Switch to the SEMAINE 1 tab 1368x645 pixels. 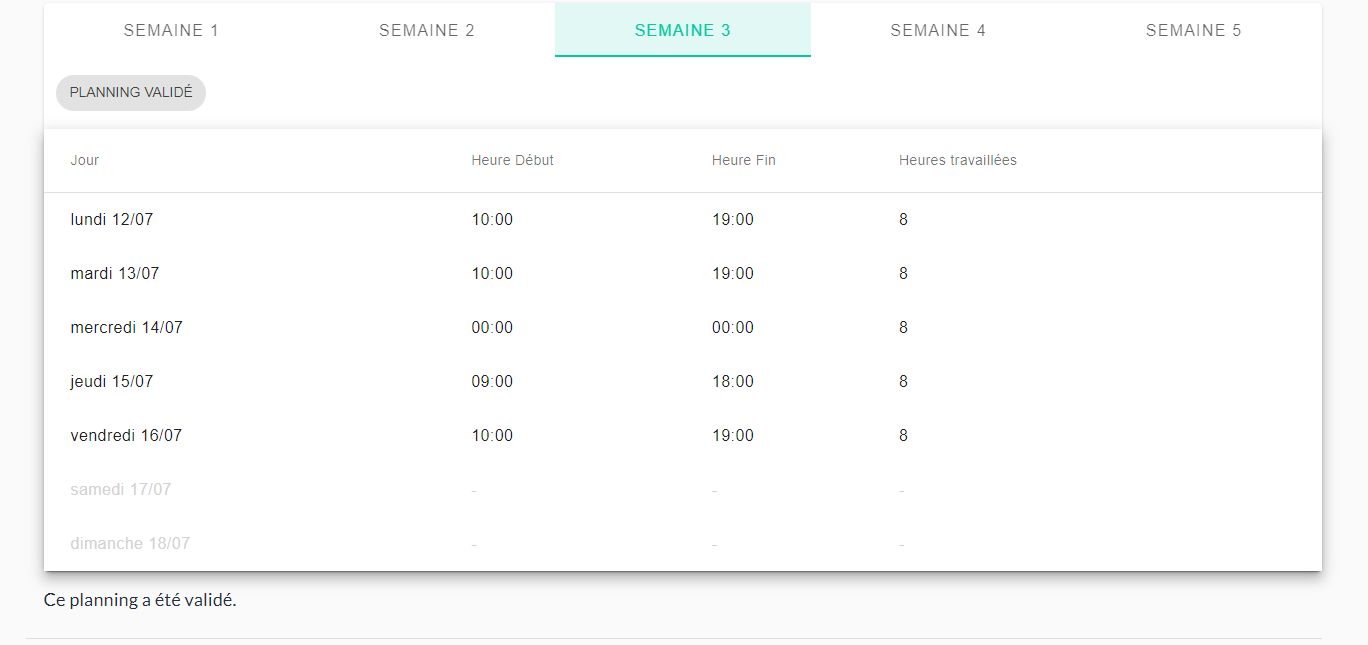tap(172, 30)
